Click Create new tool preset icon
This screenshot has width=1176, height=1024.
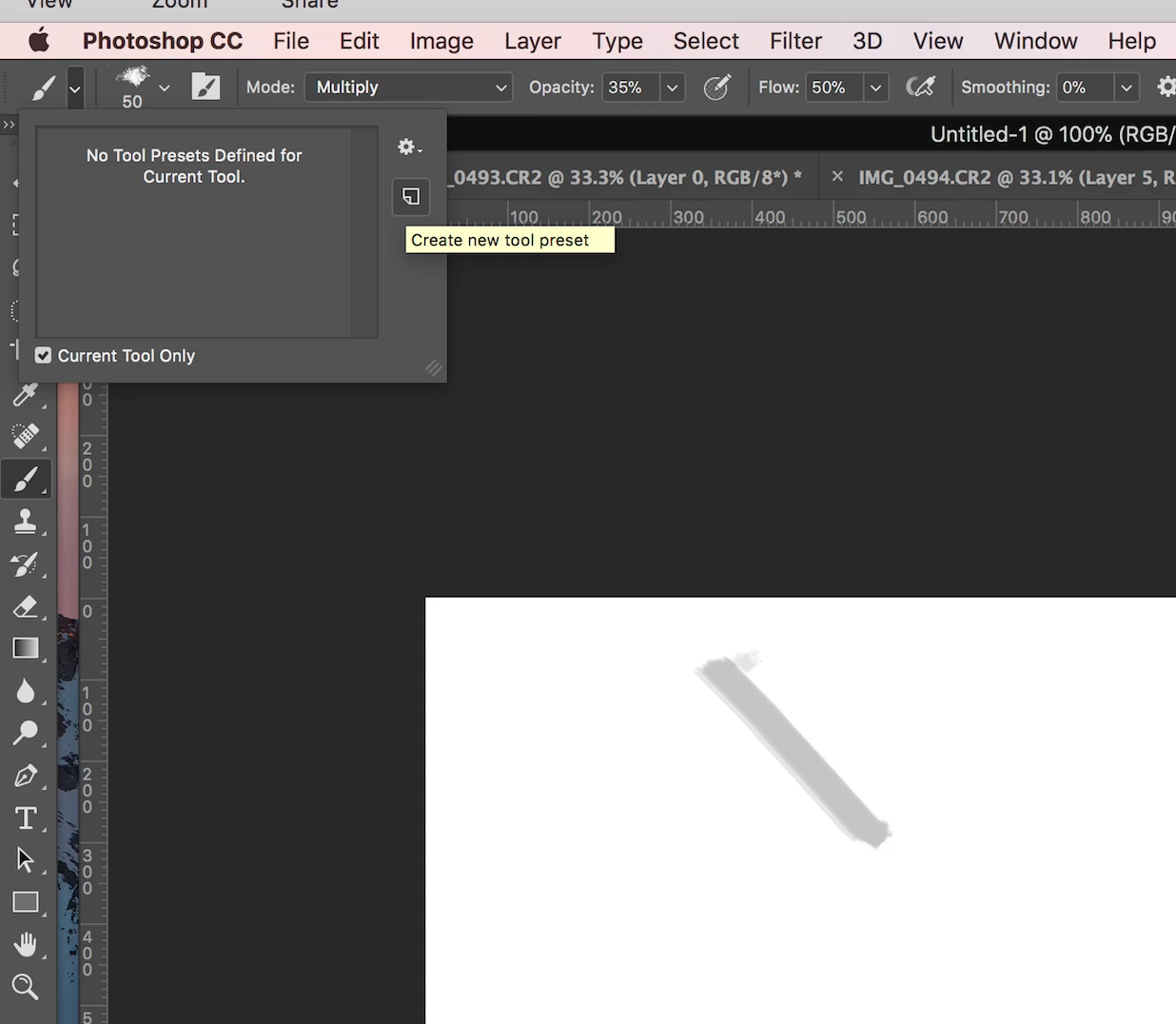pyautogui.click(x=411, y=197)
